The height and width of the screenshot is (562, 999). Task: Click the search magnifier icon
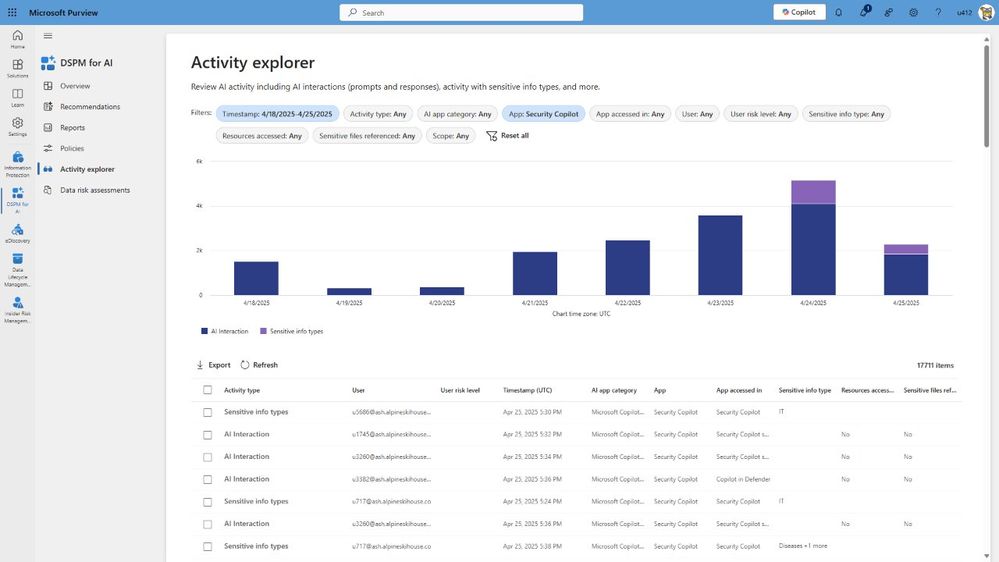click(x=352, y=12)
